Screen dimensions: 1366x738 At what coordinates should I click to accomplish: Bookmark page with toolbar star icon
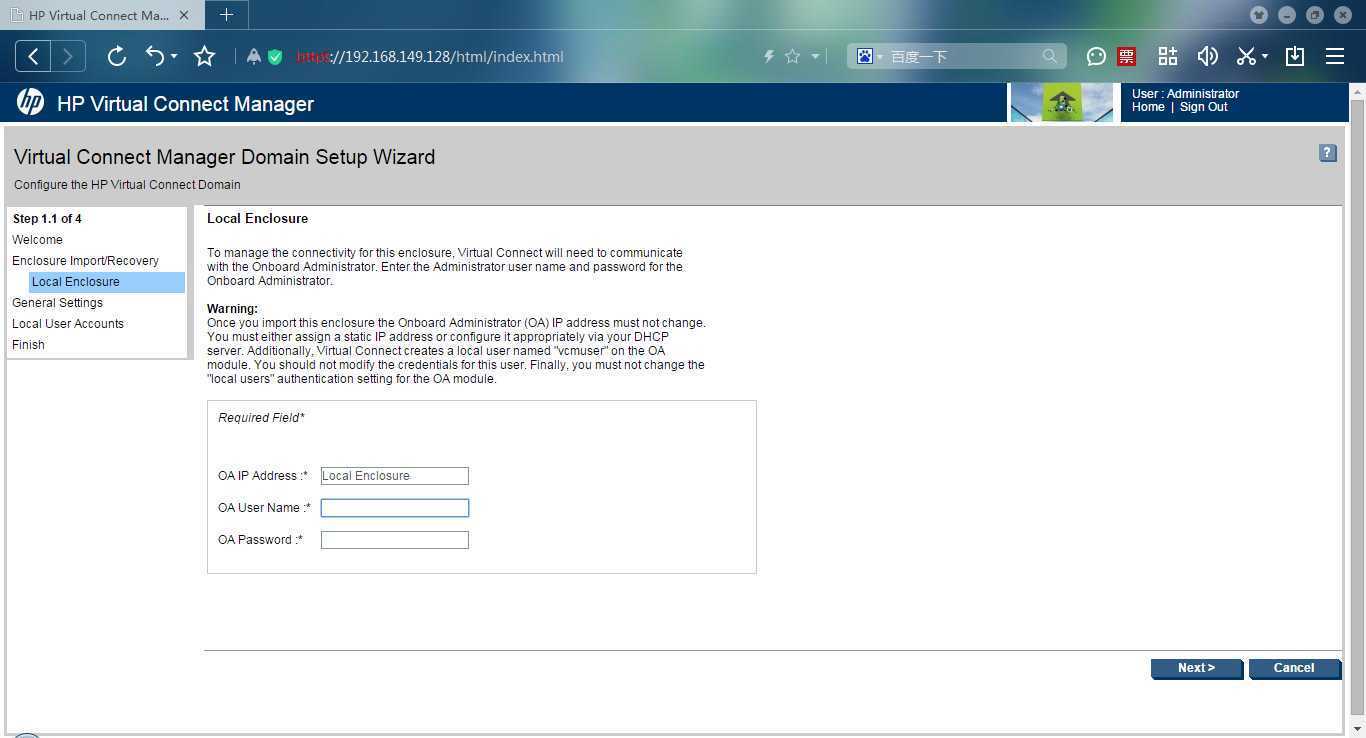204,56
